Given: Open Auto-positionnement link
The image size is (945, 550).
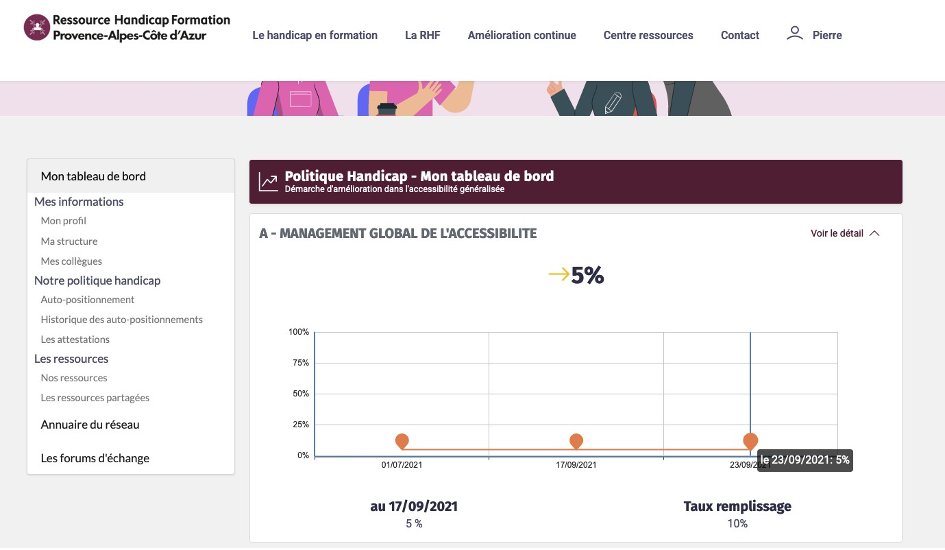Looking at the screenshot, I should coord(87,299).
